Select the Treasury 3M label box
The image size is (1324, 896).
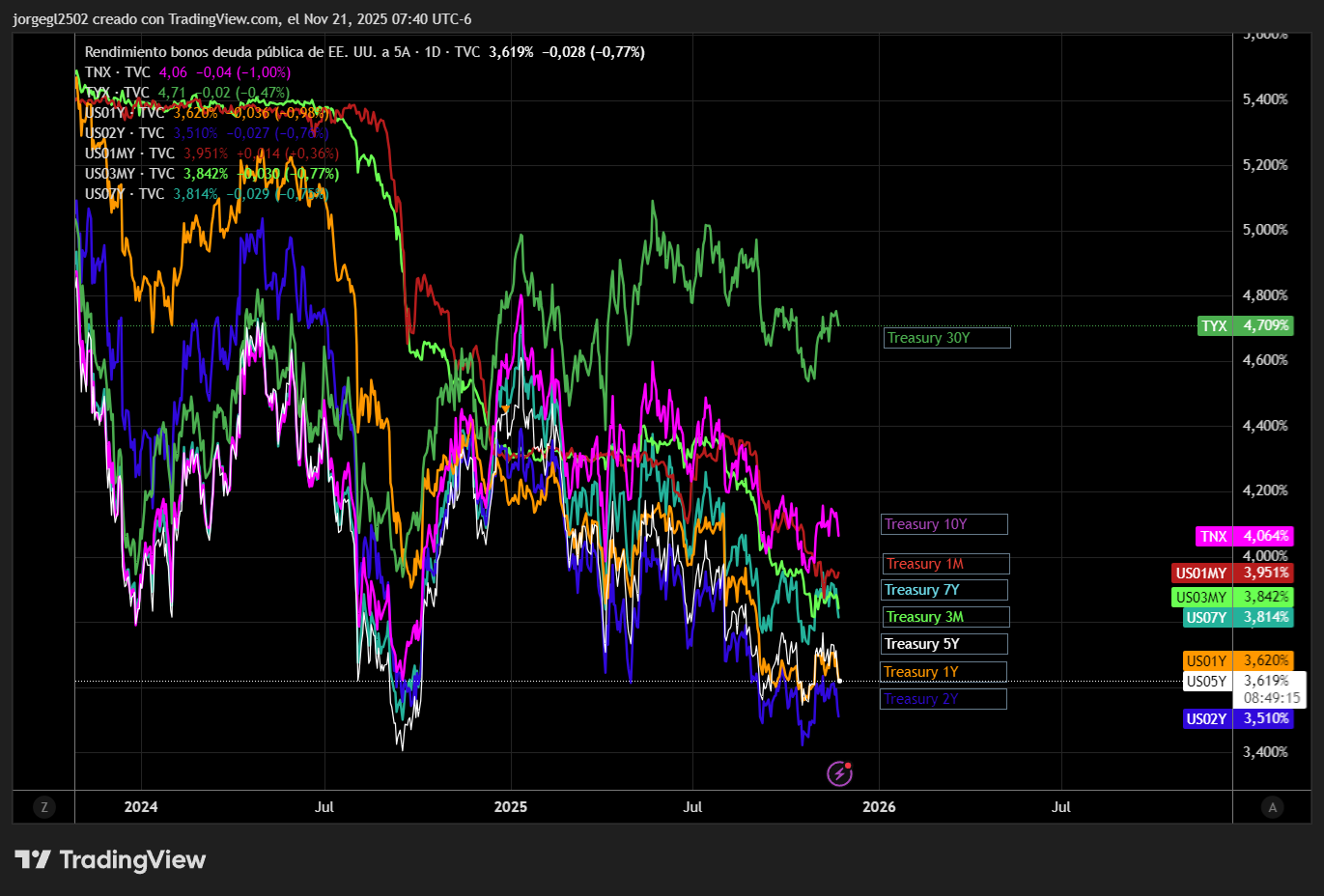pos(946,617)
